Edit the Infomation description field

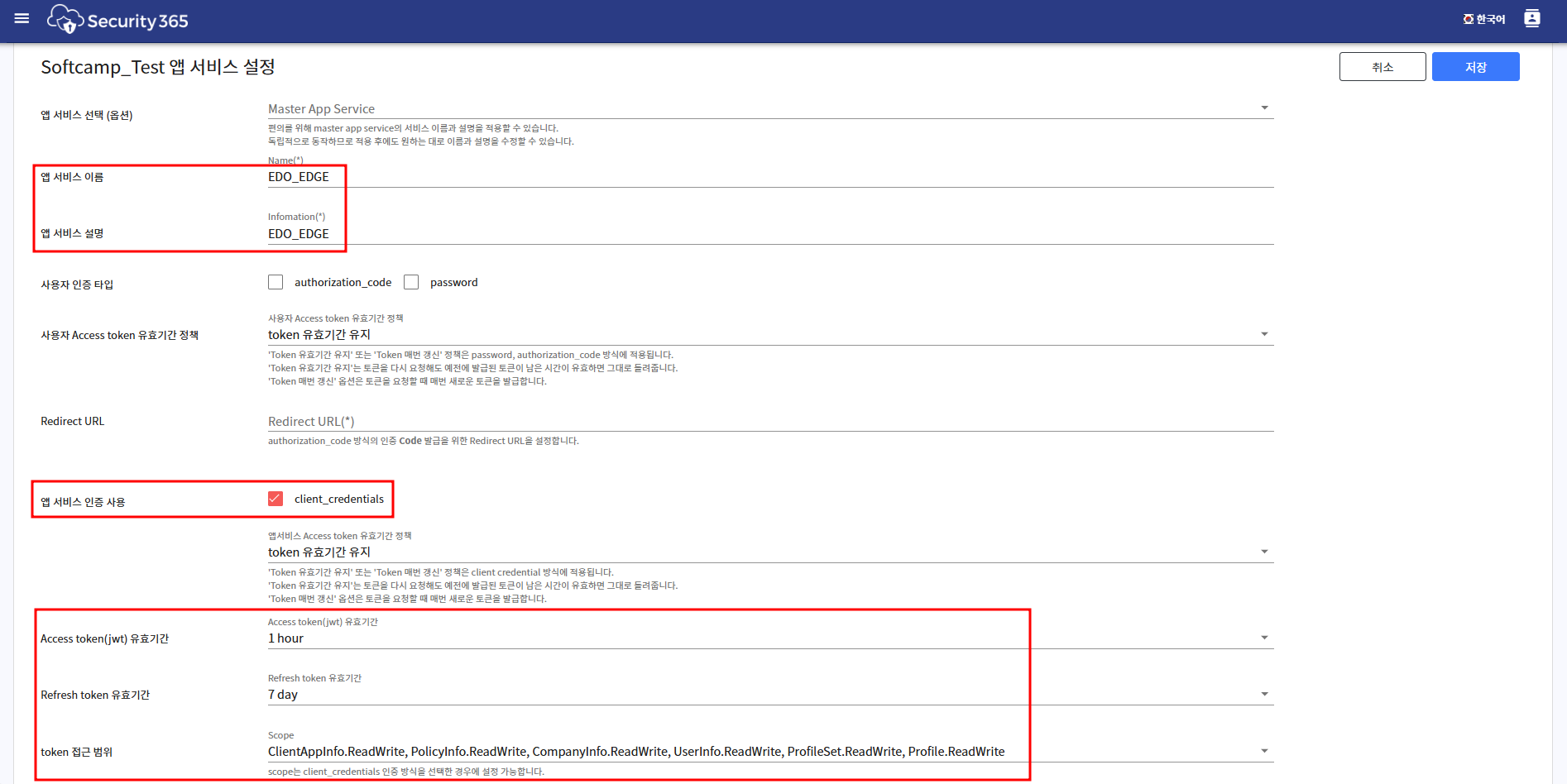tap(769, 234)
